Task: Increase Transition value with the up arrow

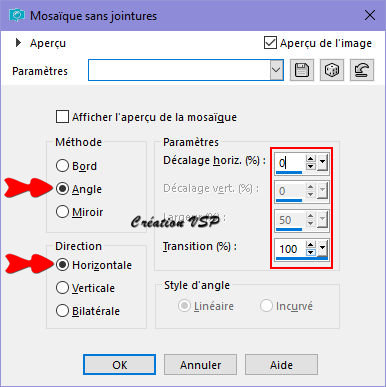Action: click(311, 245)
